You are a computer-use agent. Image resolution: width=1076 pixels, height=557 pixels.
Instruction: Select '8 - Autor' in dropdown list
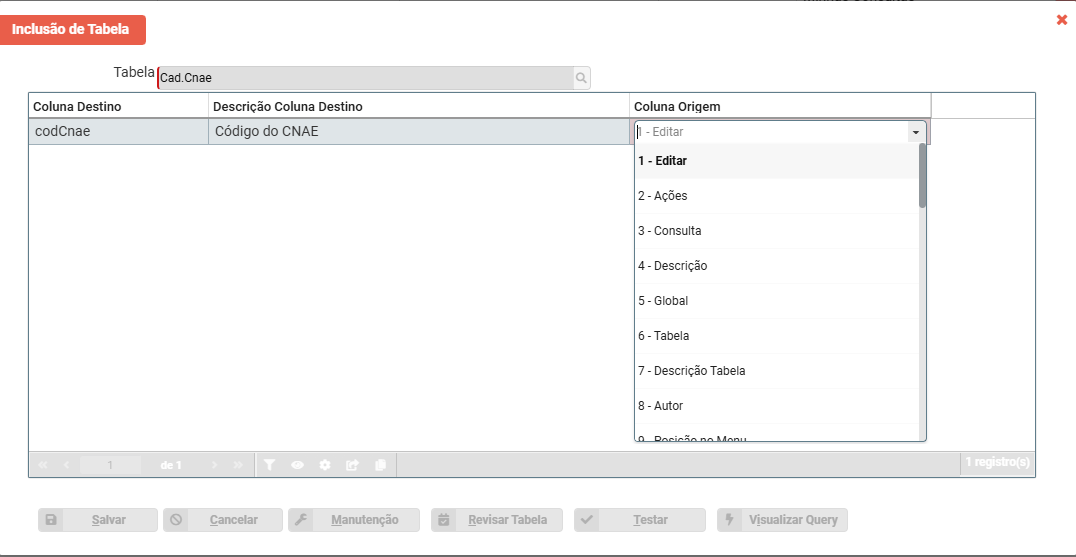[661, 406]
